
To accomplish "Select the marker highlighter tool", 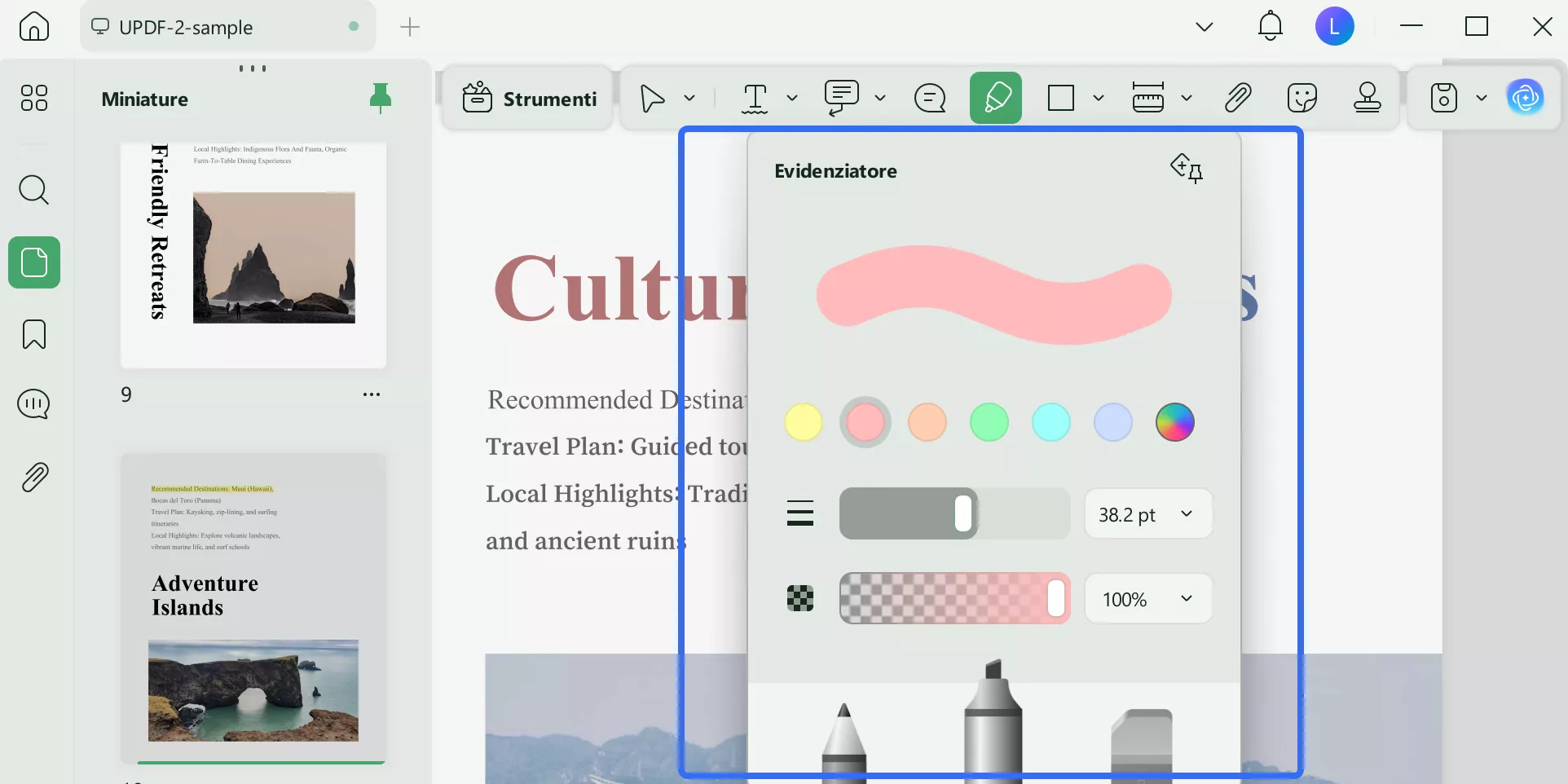I will coord(993,720).
